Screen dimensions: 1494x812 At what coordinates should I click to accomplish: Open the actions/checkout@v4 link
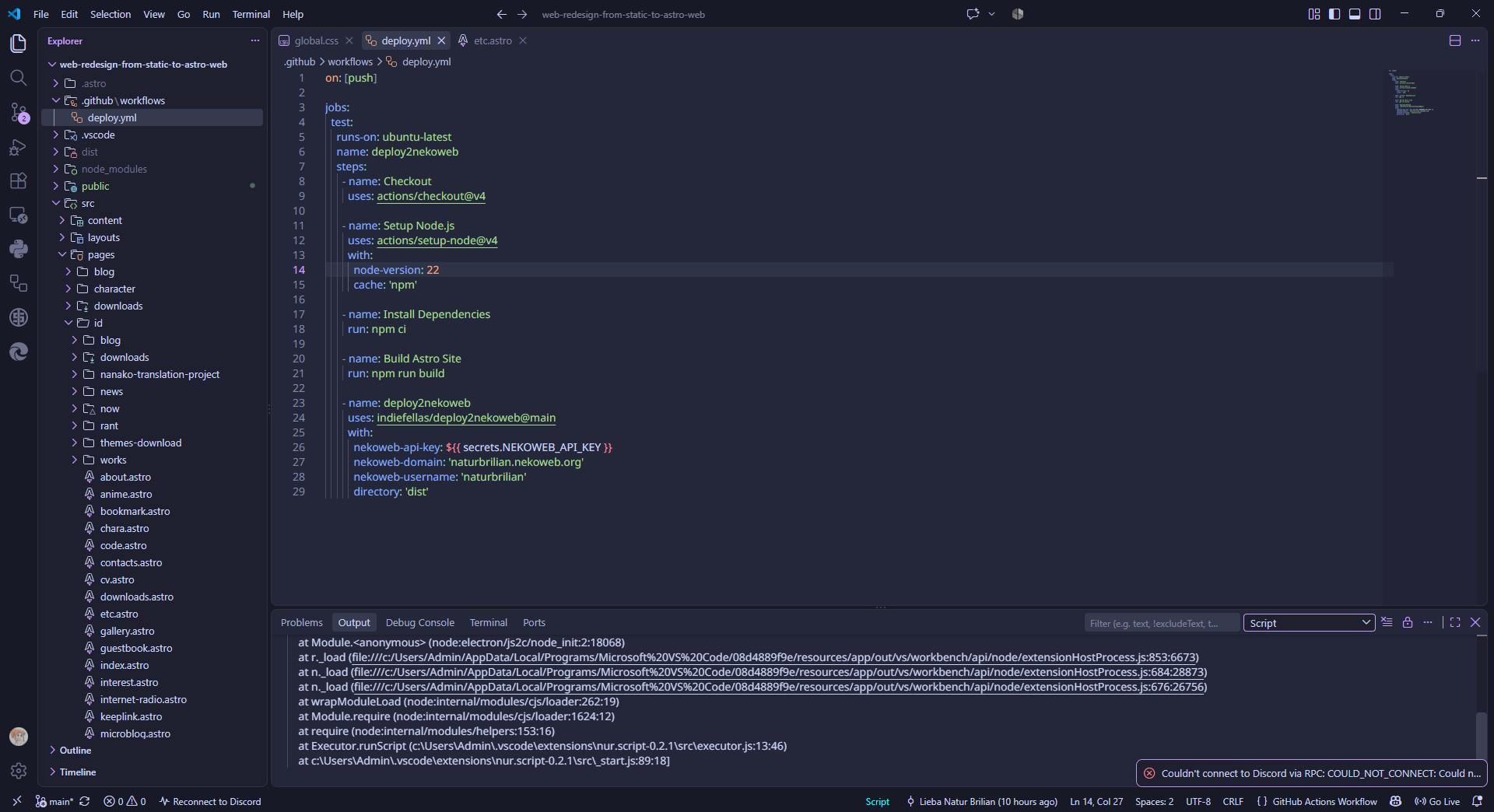coord(431,196)
